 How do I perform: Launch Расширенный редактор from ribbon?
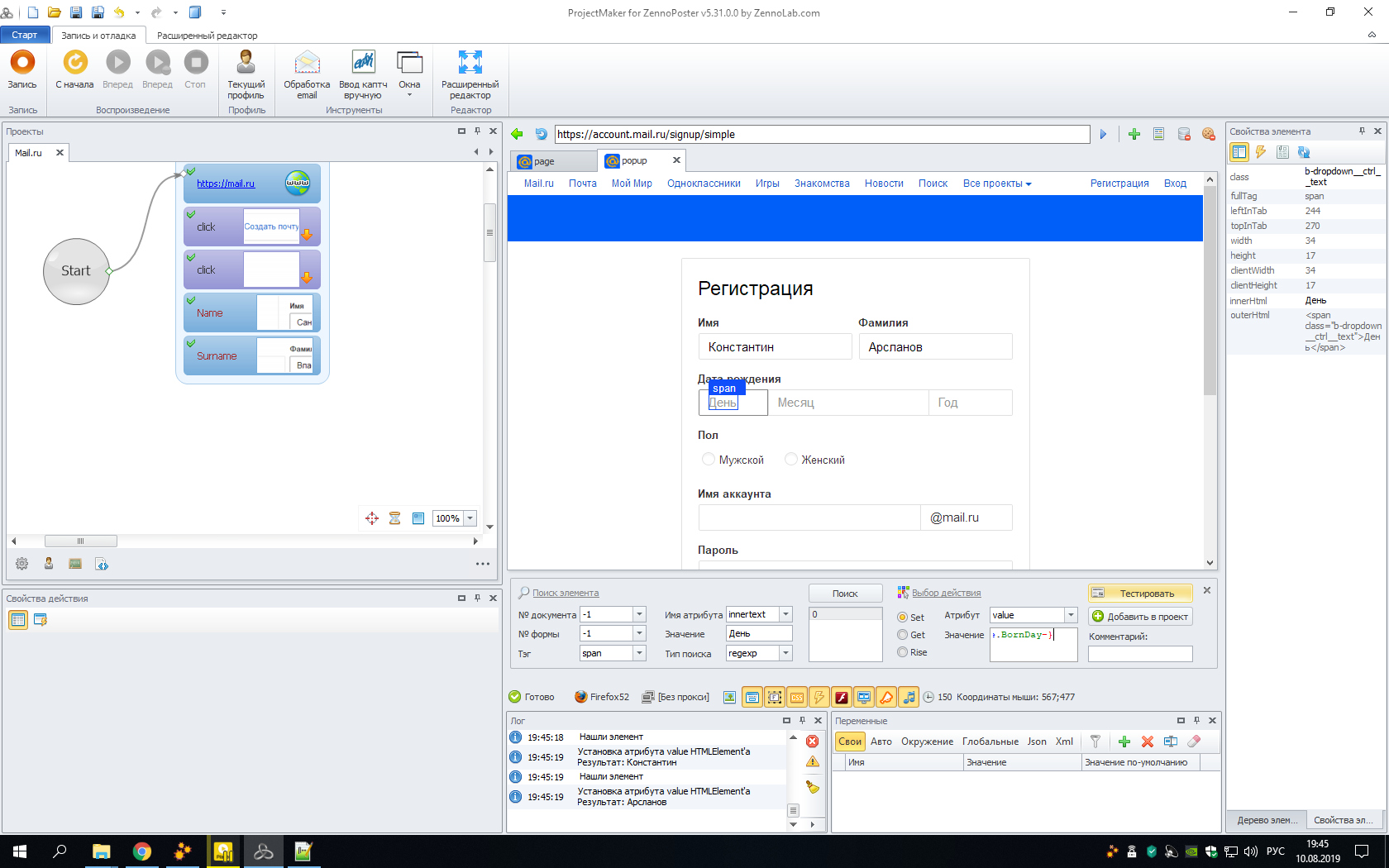click(470, 74)
